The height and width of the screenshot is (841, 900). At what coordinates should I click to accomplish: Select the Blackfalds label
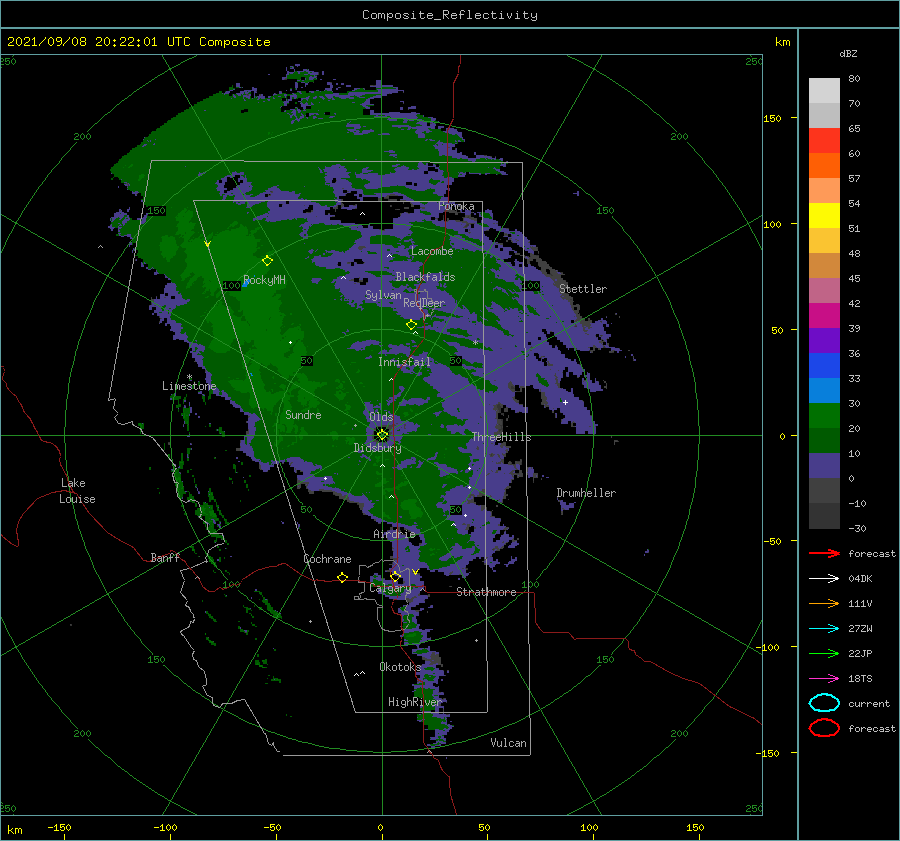tap(425, 277)
